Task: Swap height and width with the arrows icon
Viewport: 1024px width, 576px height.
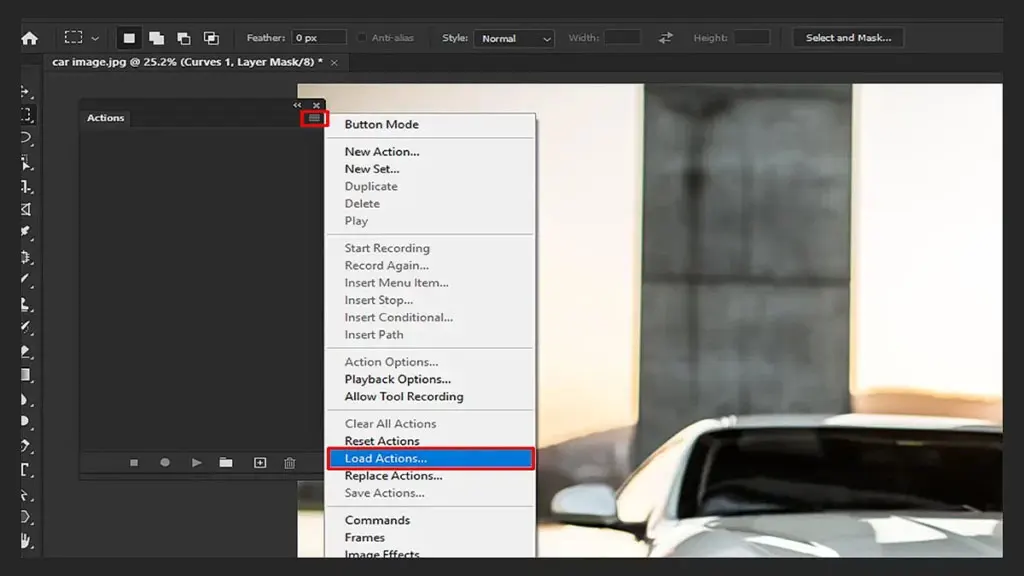Action: click(x=665, y=38)
